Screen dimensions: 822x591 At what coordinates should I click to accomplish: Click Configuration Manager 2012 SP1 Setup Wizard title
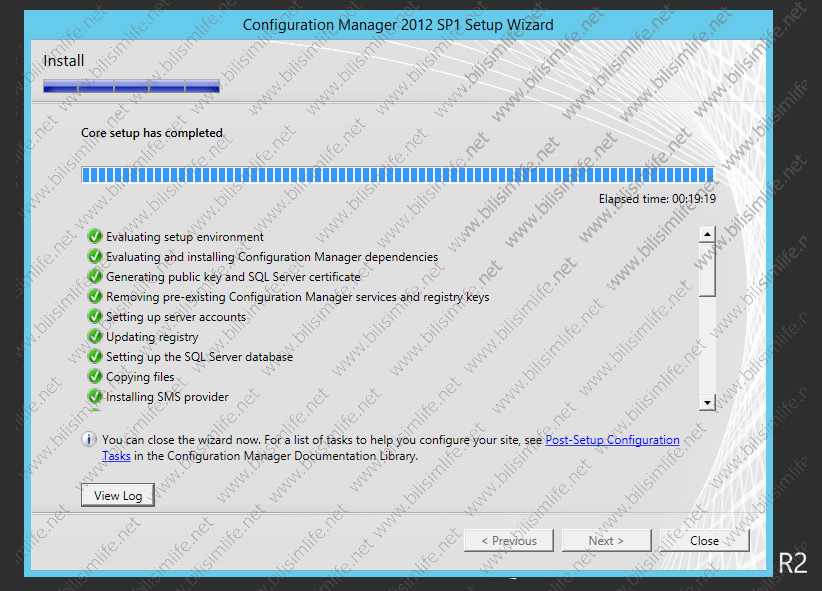398,25
